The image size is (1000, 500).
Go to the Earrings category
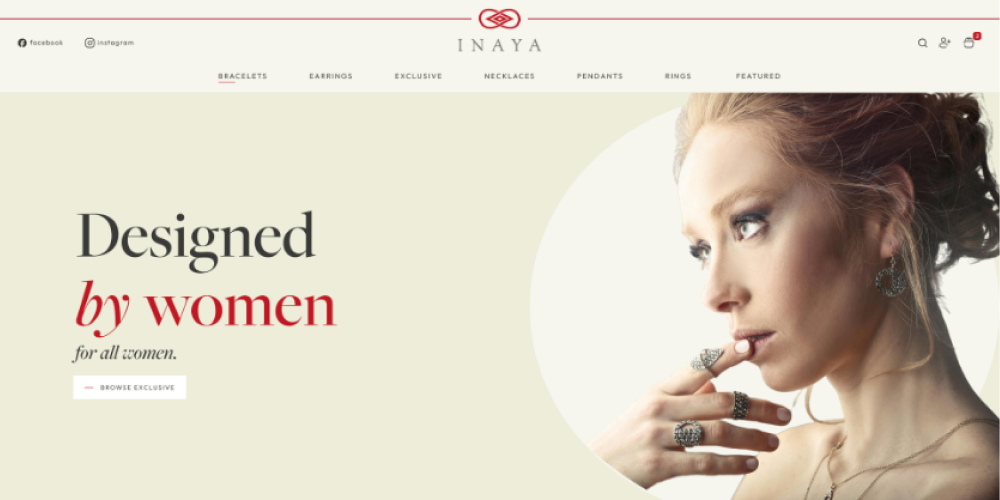330,76
